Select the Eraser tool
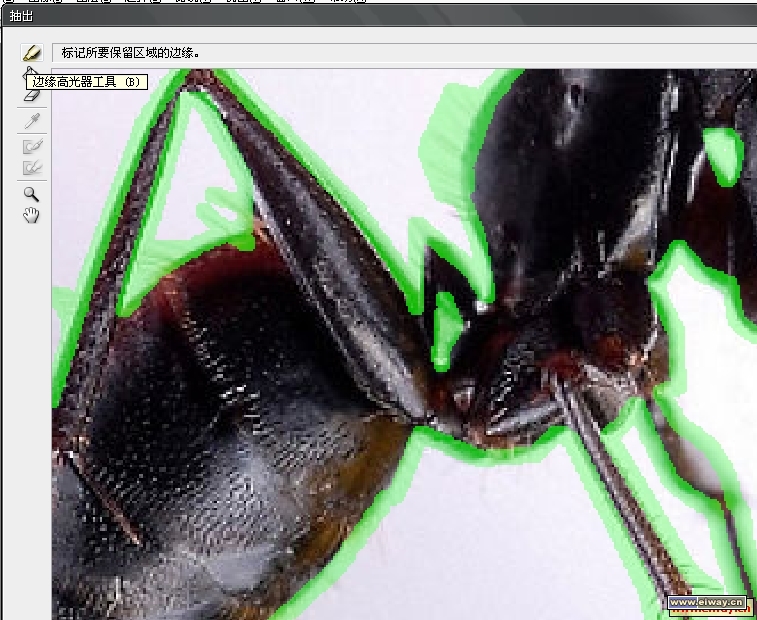 pos(31,95)
